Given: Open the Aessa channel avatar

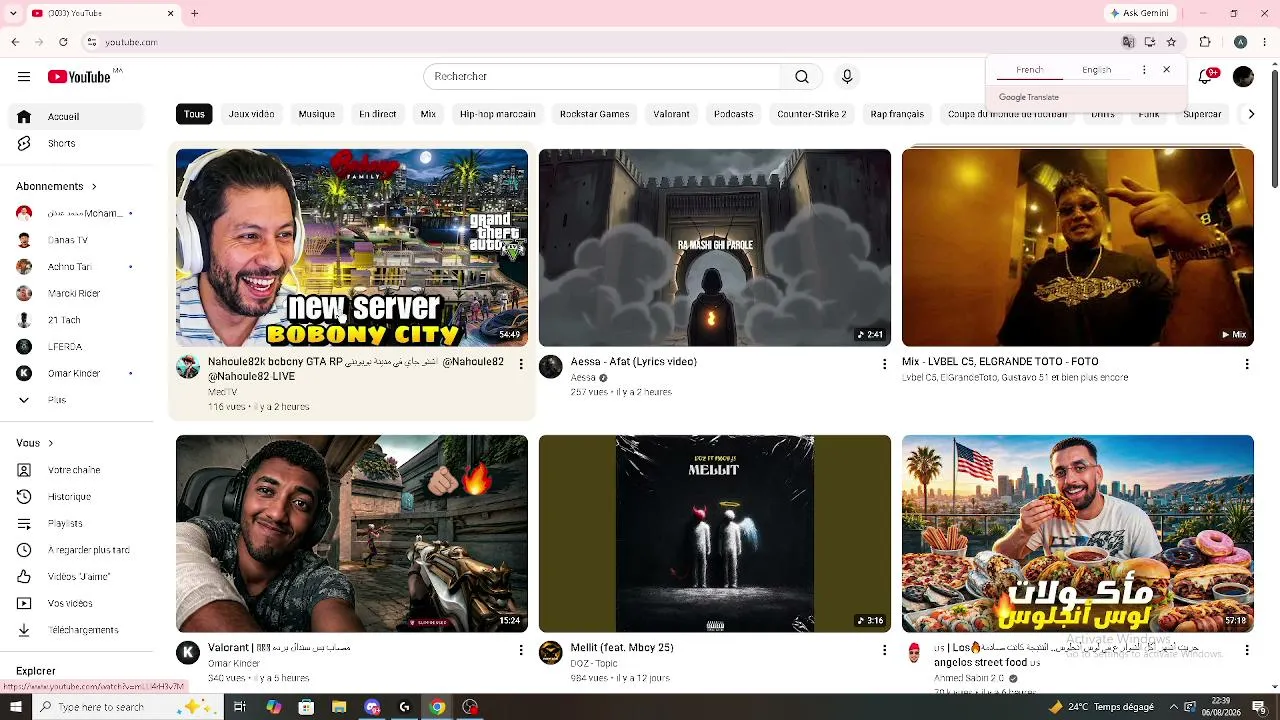Looking at the screenshot, I should click(x=551, y=367).
